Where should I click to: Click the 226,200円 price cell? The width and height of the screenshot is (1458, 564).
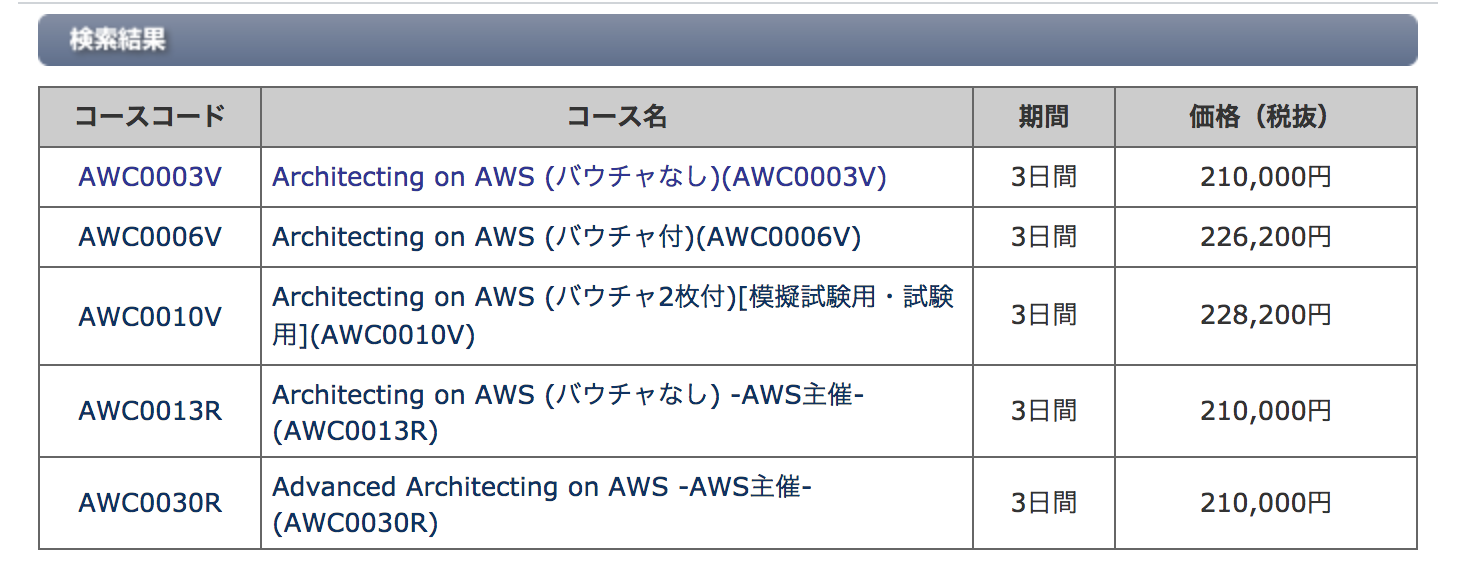click(x=1266, y=237)
